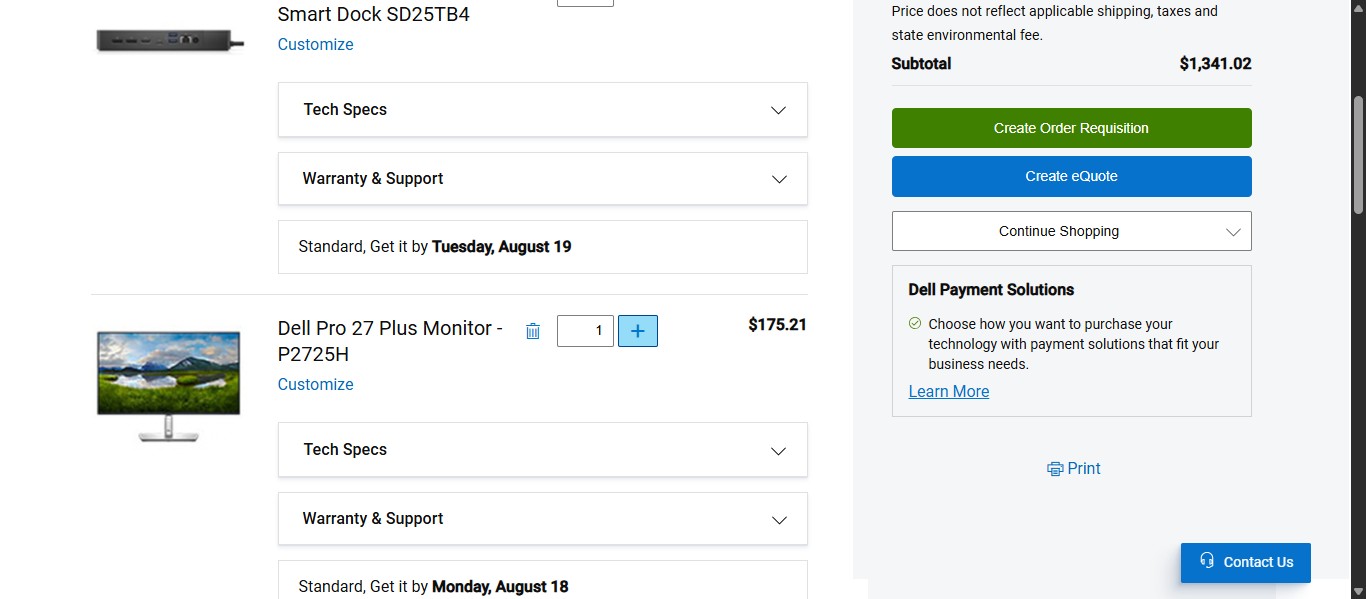Customize the Smart Dock SD25TB4
The width and height of the screenshot is (1366, 599).
315,44
